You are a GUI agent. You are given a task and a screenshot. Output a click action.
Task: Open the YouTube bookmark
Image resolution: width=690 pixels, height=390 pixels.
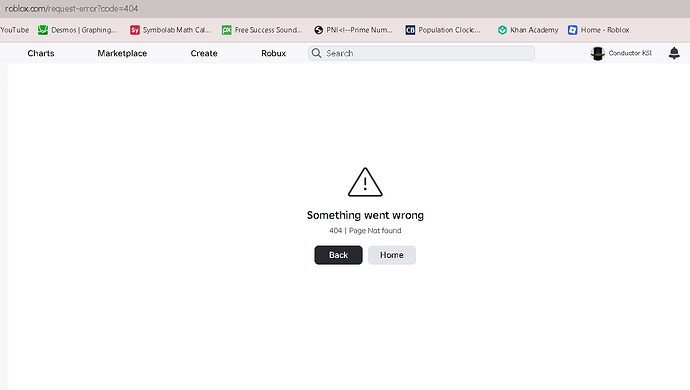(15, 30)
